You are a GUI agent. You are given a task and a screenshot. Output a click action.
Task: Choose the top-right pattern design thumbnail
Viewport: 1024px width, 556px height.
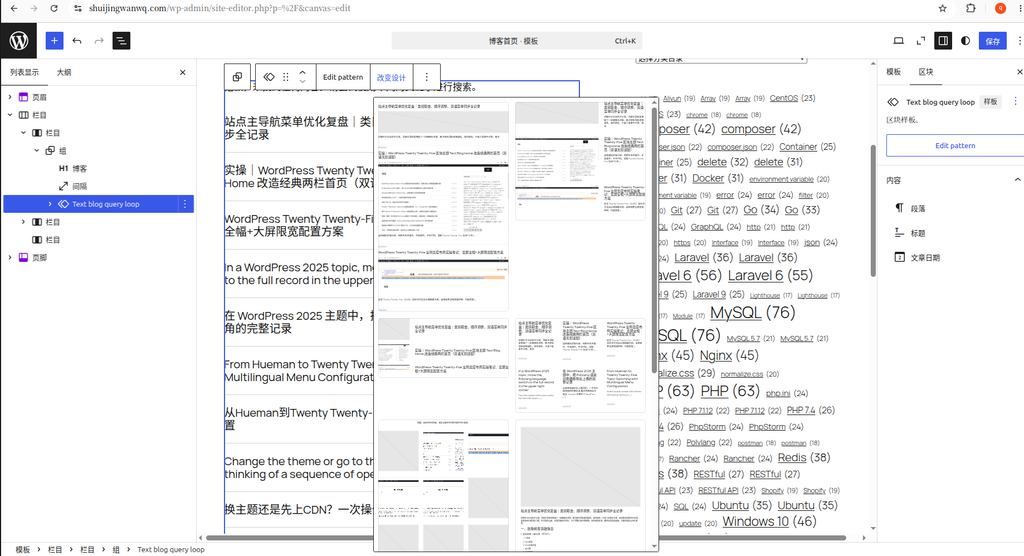(580, 160)
